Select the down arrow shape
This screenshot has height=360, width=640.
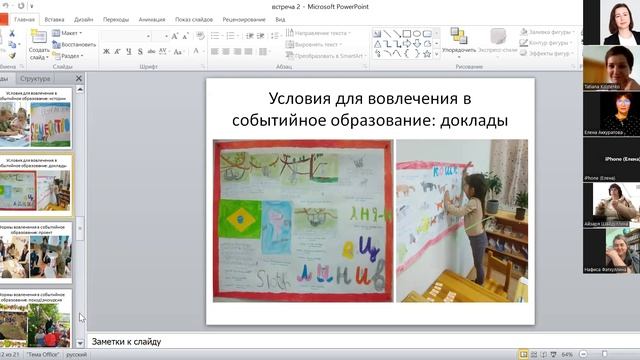pyautogui.click(x=417, y=44)
